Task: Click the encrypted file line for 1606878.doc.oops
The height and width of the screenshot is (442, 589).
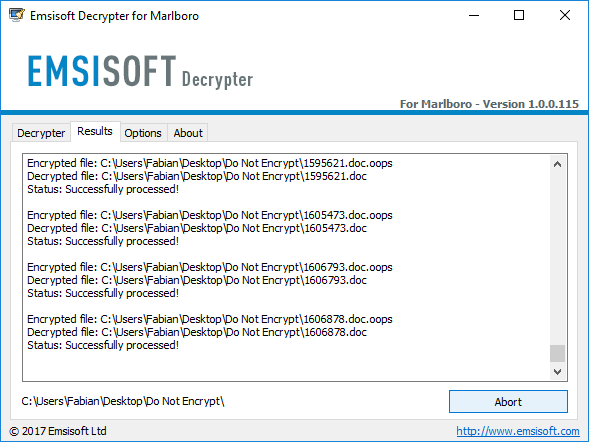Action: coord(210,319)
